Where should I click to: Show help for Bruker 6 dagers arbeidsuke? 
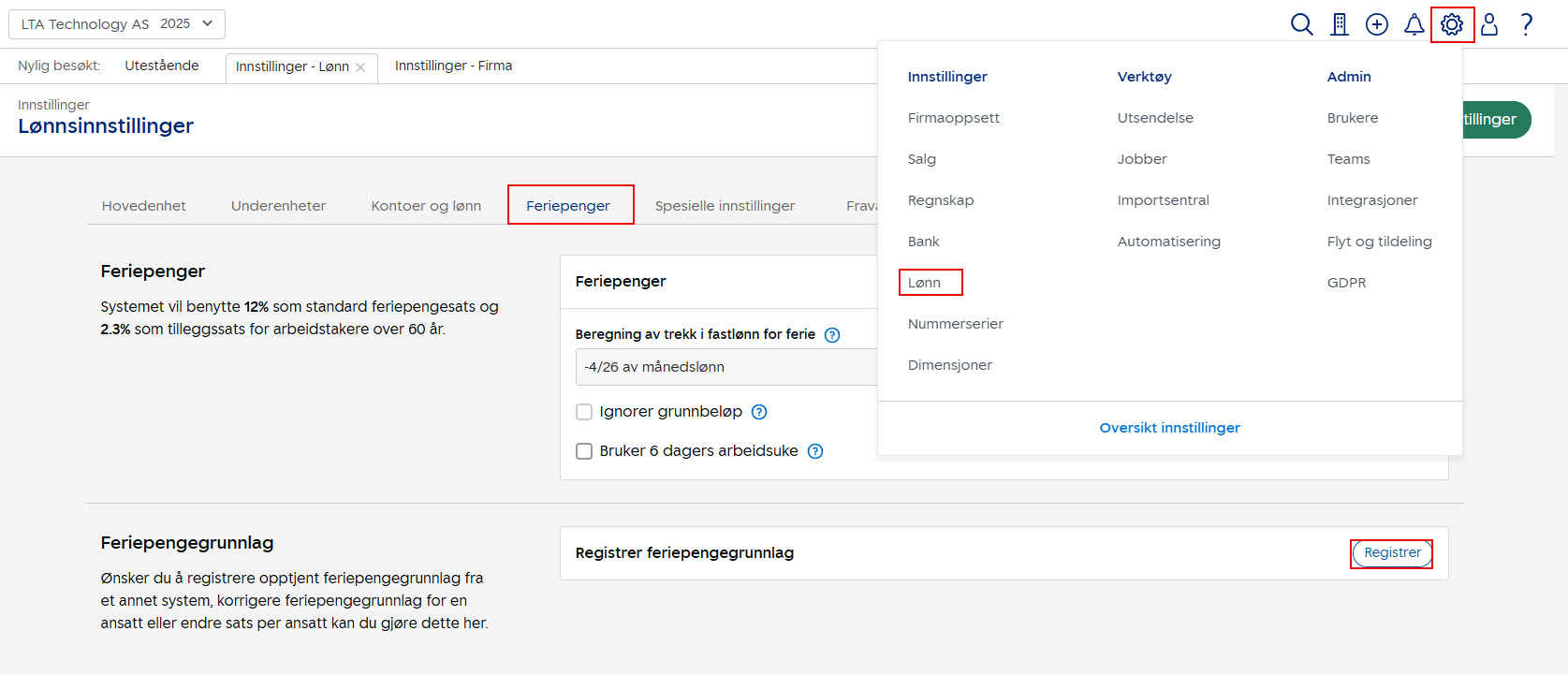pyautogui.click(x=815, y=451)
